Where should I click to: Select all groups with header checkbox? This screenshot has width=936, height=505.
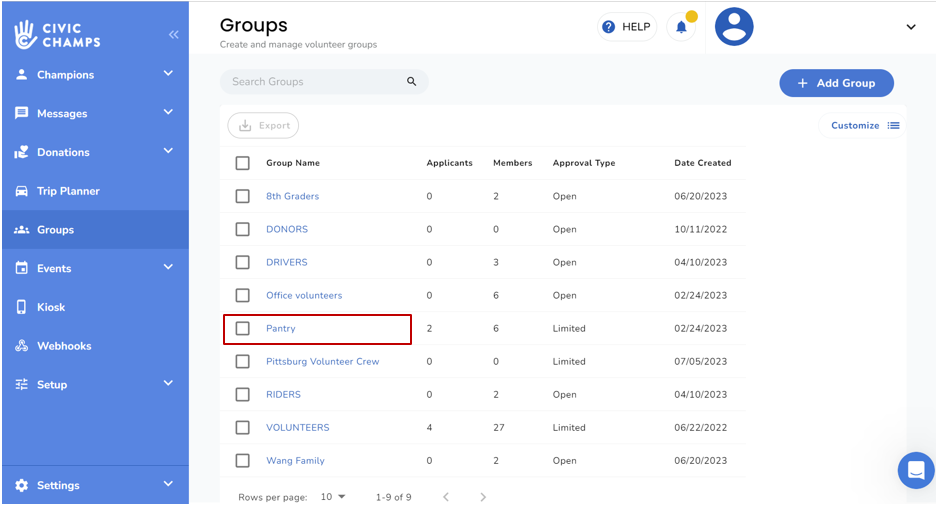tap(243, 163)
